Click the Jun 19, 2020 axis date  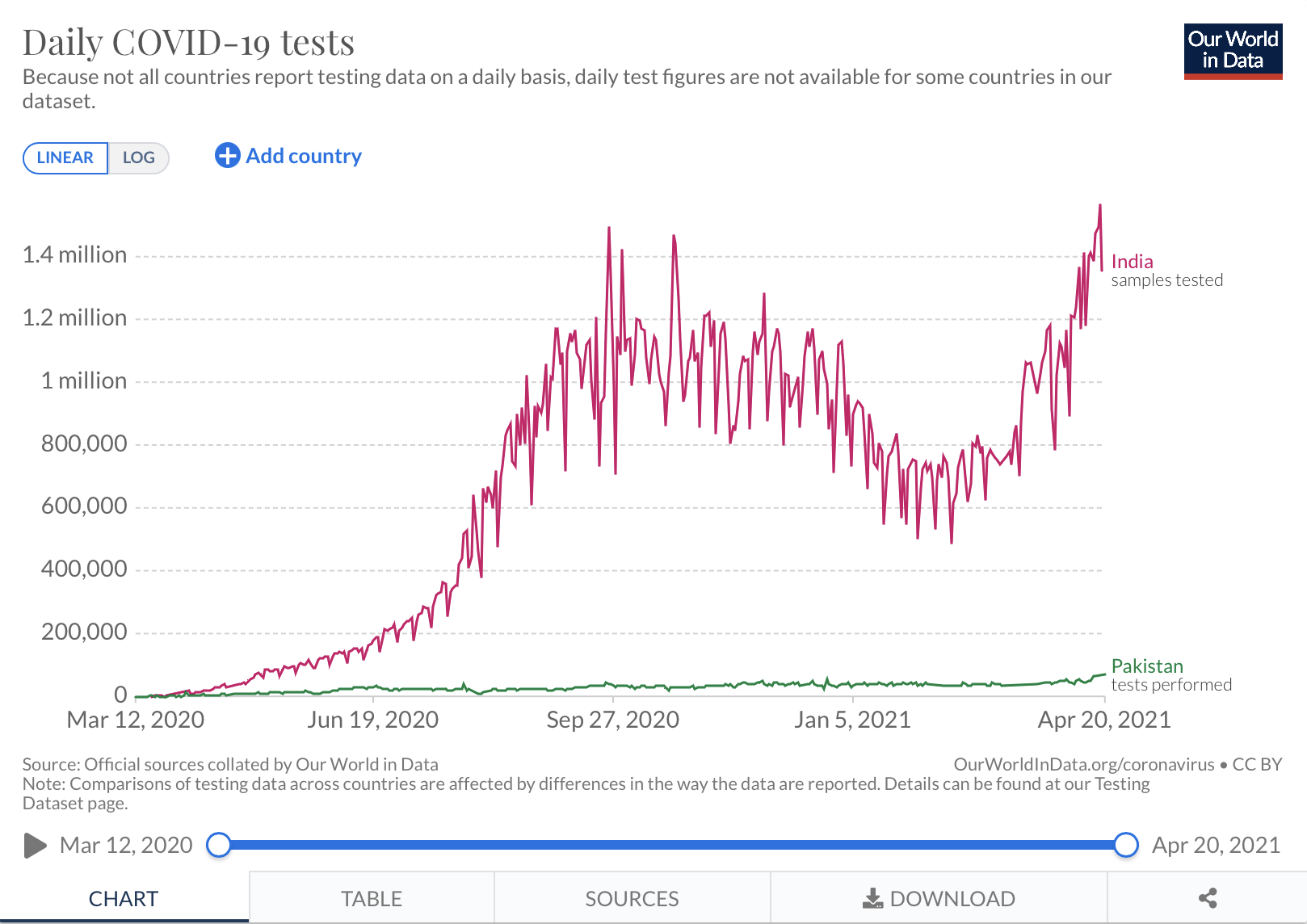pyautogui.click(x=372, y=720)
